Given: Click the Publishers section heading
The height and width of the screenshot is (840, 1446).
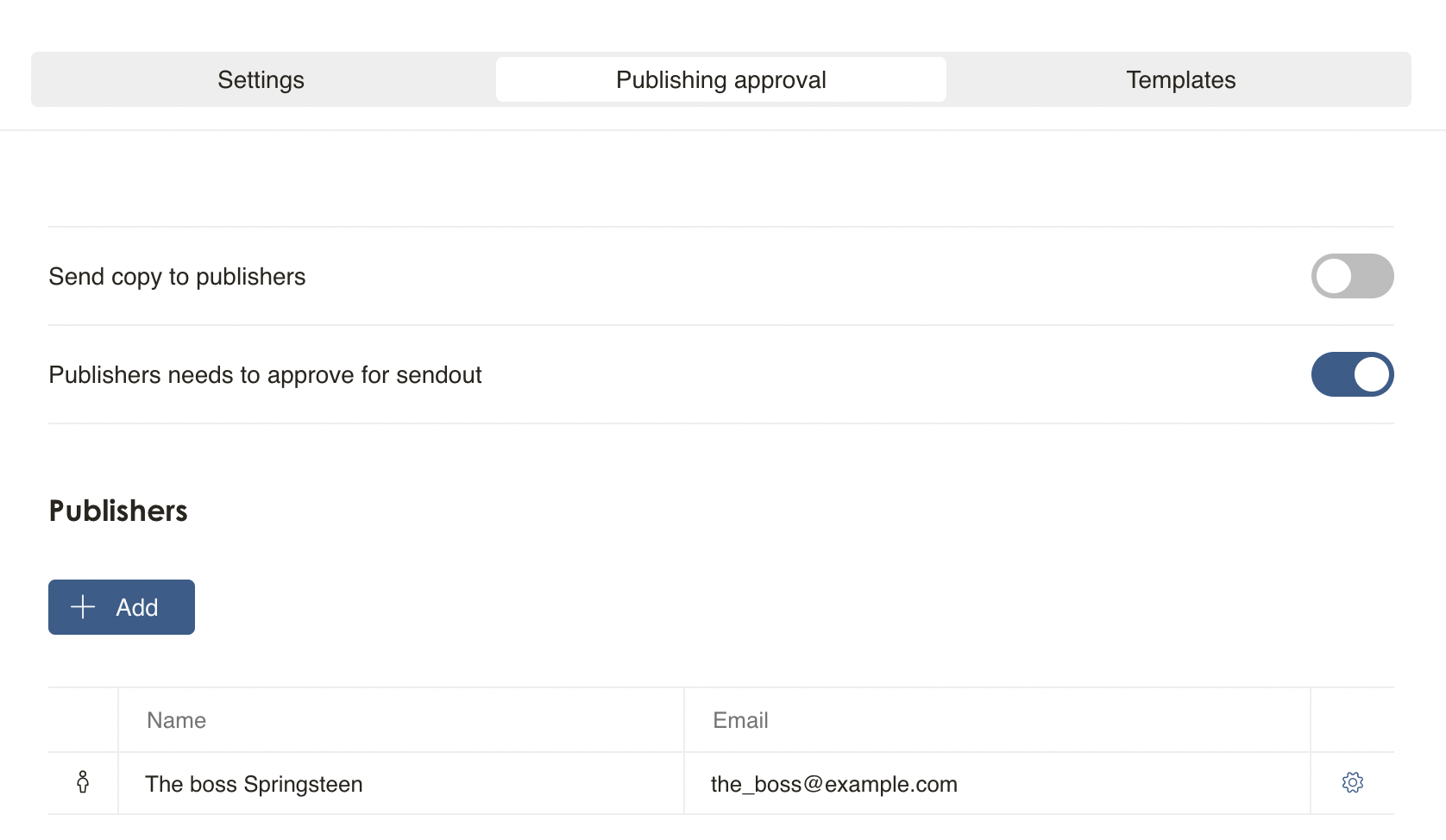Looking at the screenshot, I should 118,511.
